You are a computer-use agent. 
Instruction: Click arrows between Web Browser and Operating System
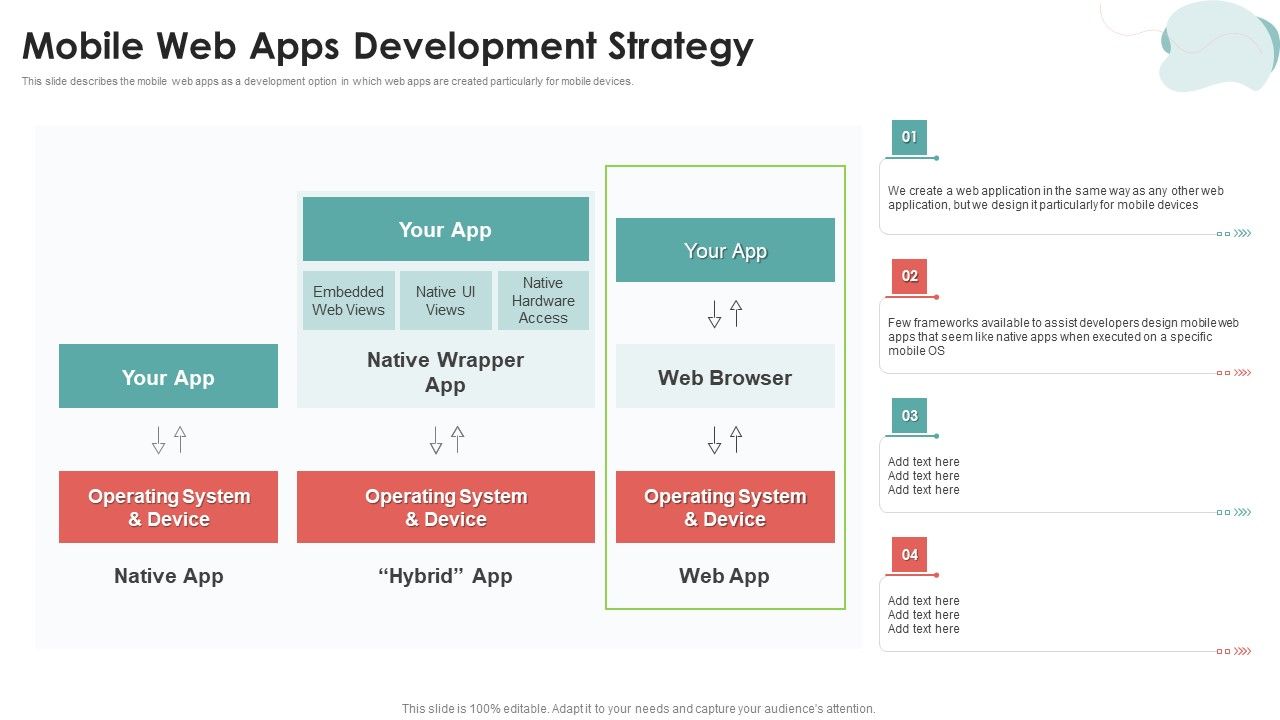(725, 440)
